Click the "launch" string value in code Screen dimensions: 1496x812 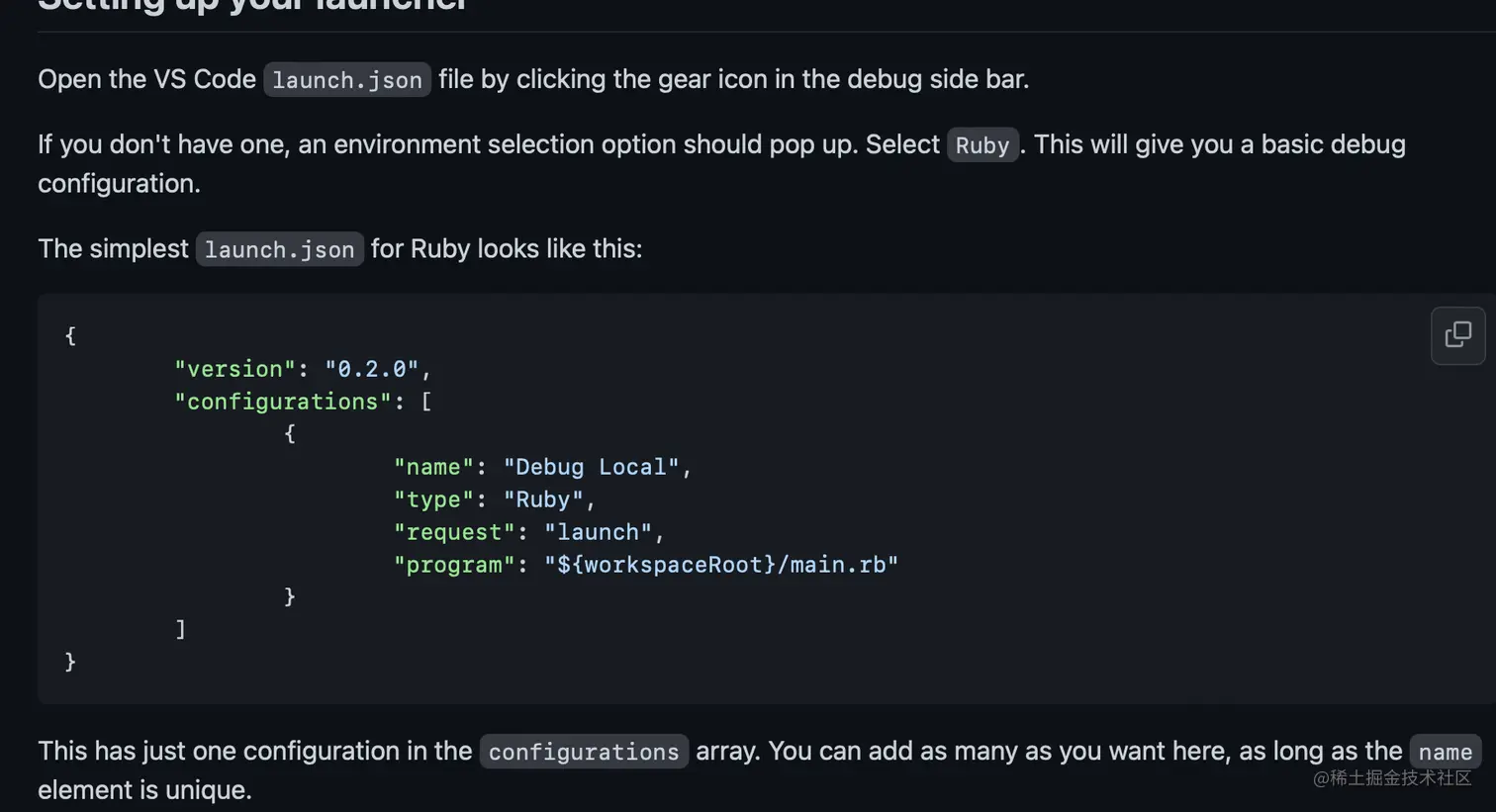[598, 532]
